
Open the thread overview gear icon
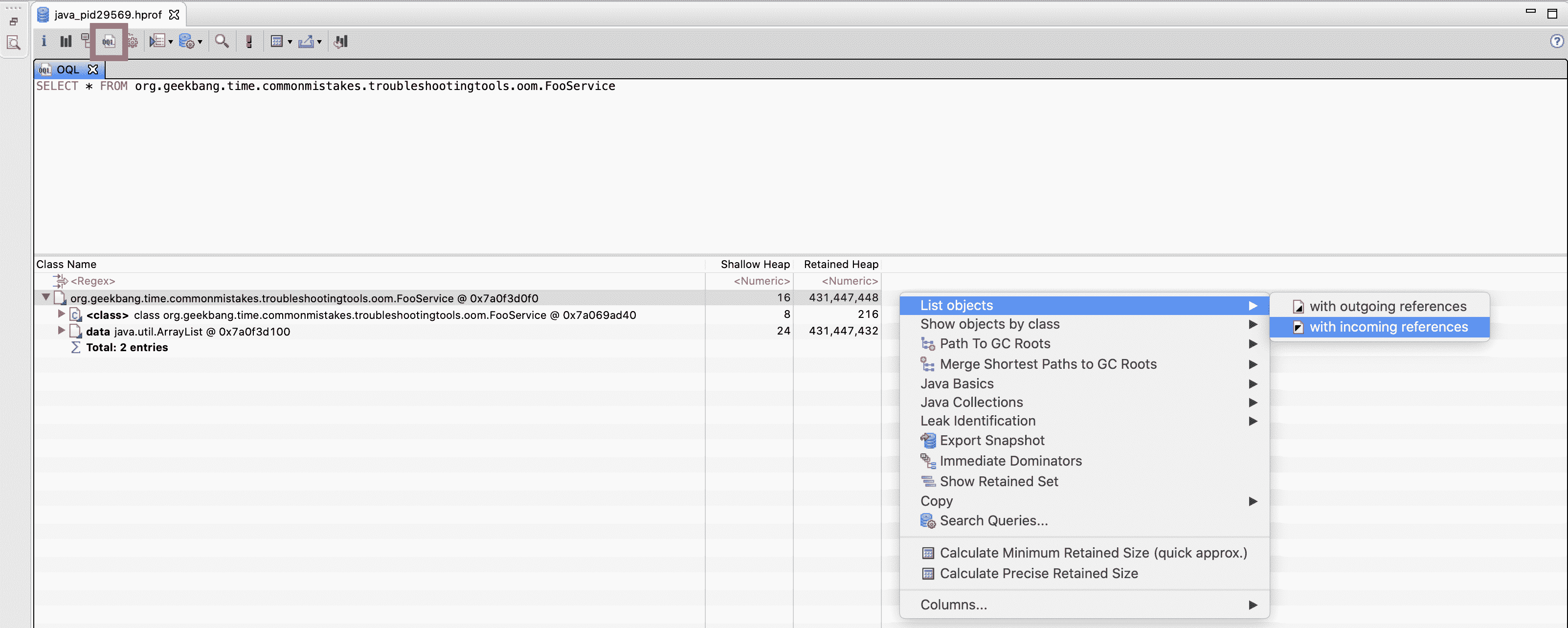coord(132,42)
